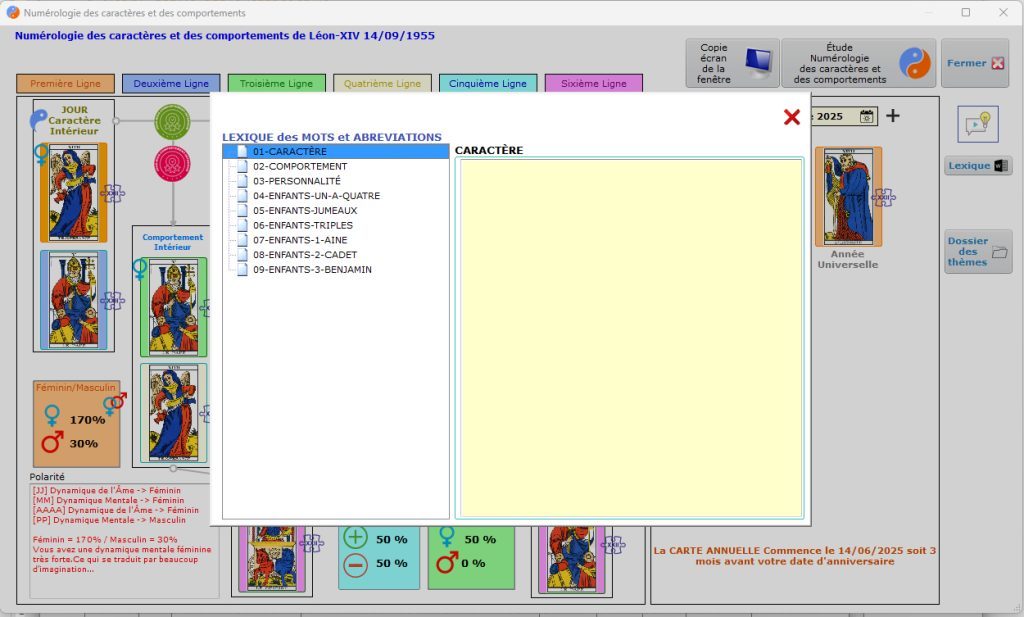1024x617 pixels.
Task: Click the green circular emblem icon
Action: point(172,121)
